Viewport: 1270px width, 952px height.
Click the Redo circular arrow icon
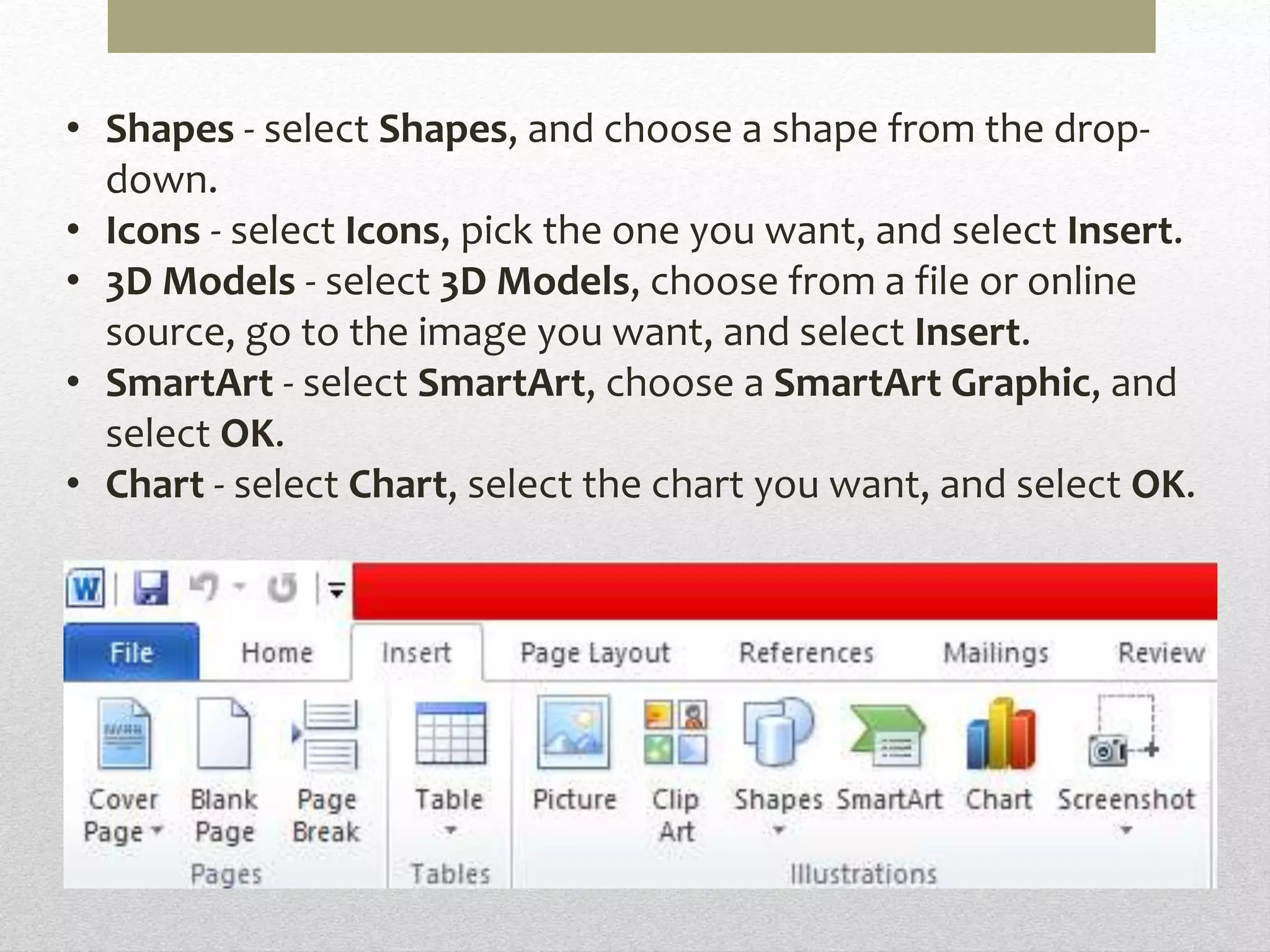(x=283, y=588)
